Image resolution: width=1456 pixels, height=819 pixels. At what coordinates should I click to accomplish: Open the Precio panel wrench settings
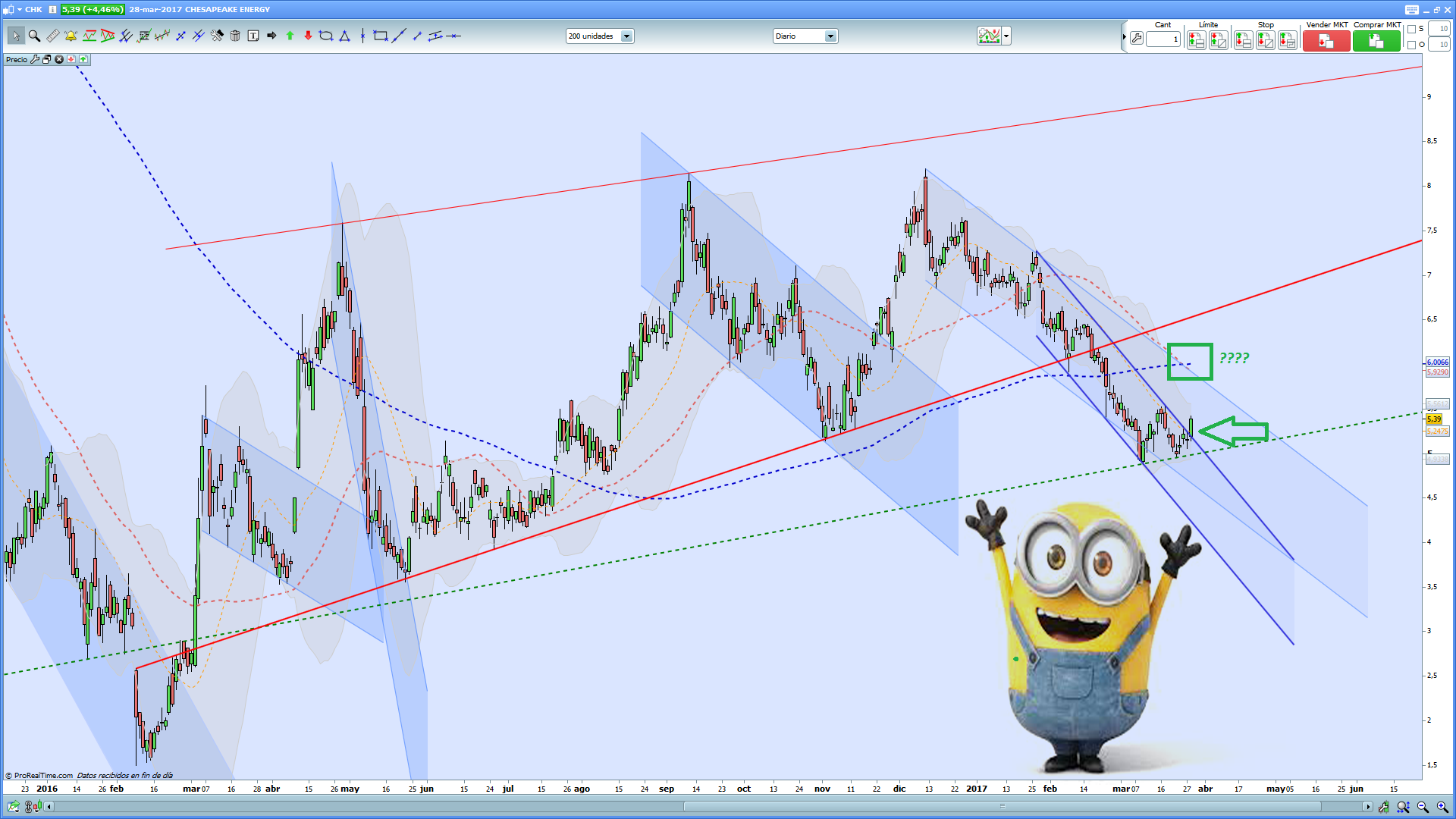[35, 59]
